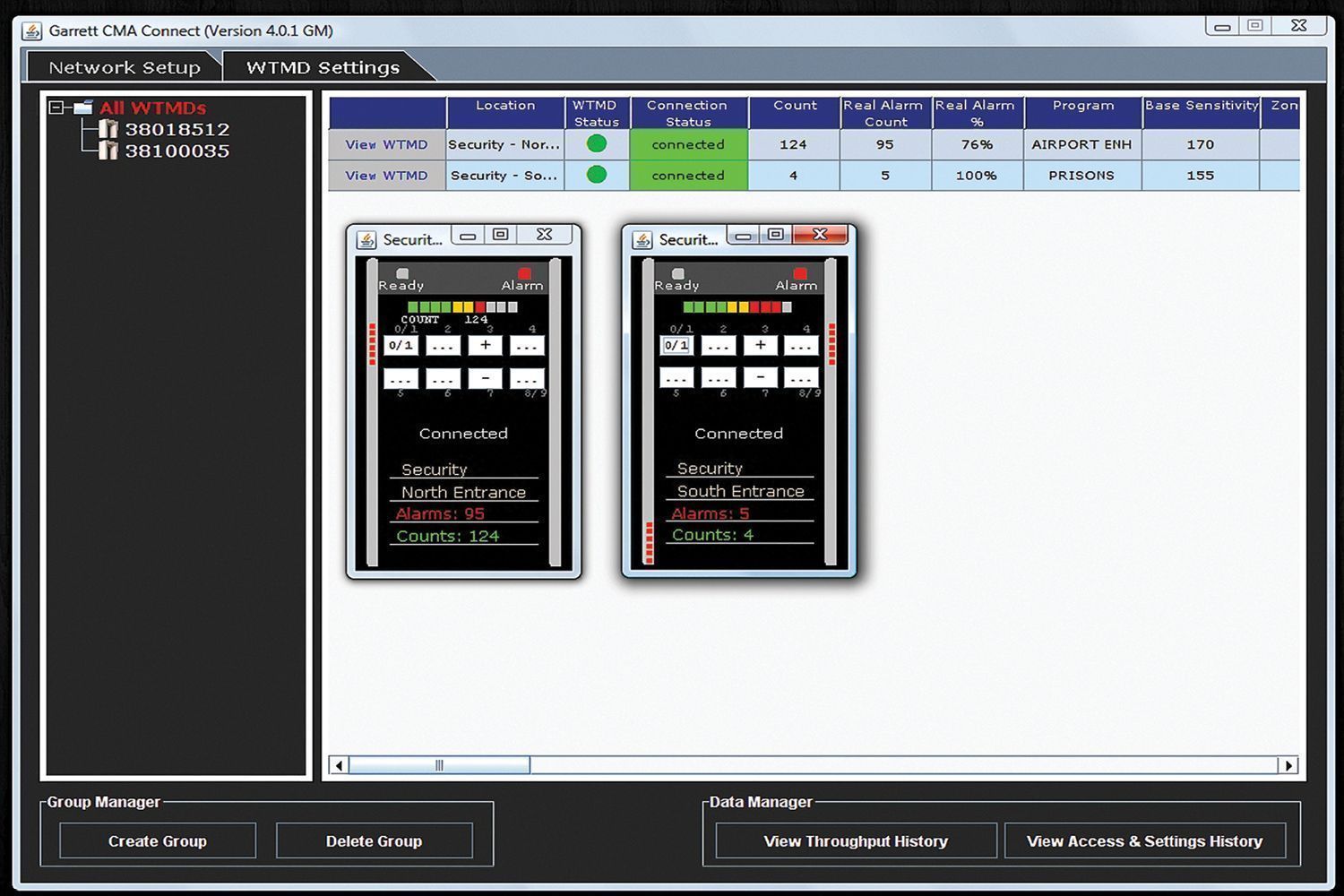The image size is (1344, 896).
Task: Click the signal level bar in North Entrance panel
Action: click(x=462, y=306)
